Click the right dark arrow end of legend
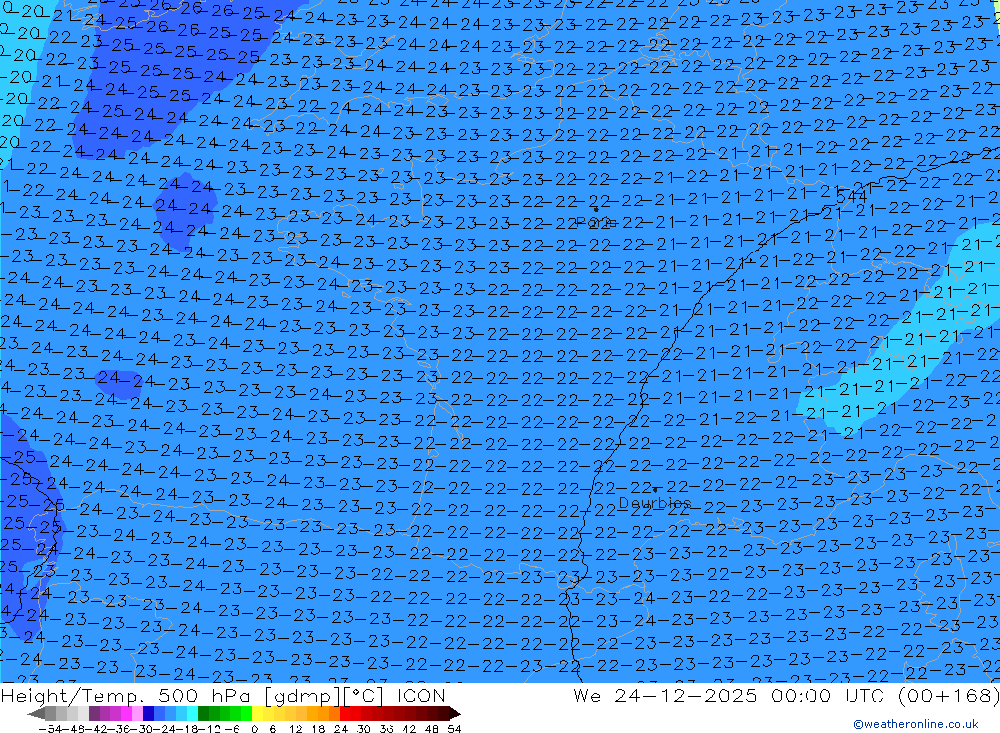1000x733 pixels. click(x=454, y=713)
